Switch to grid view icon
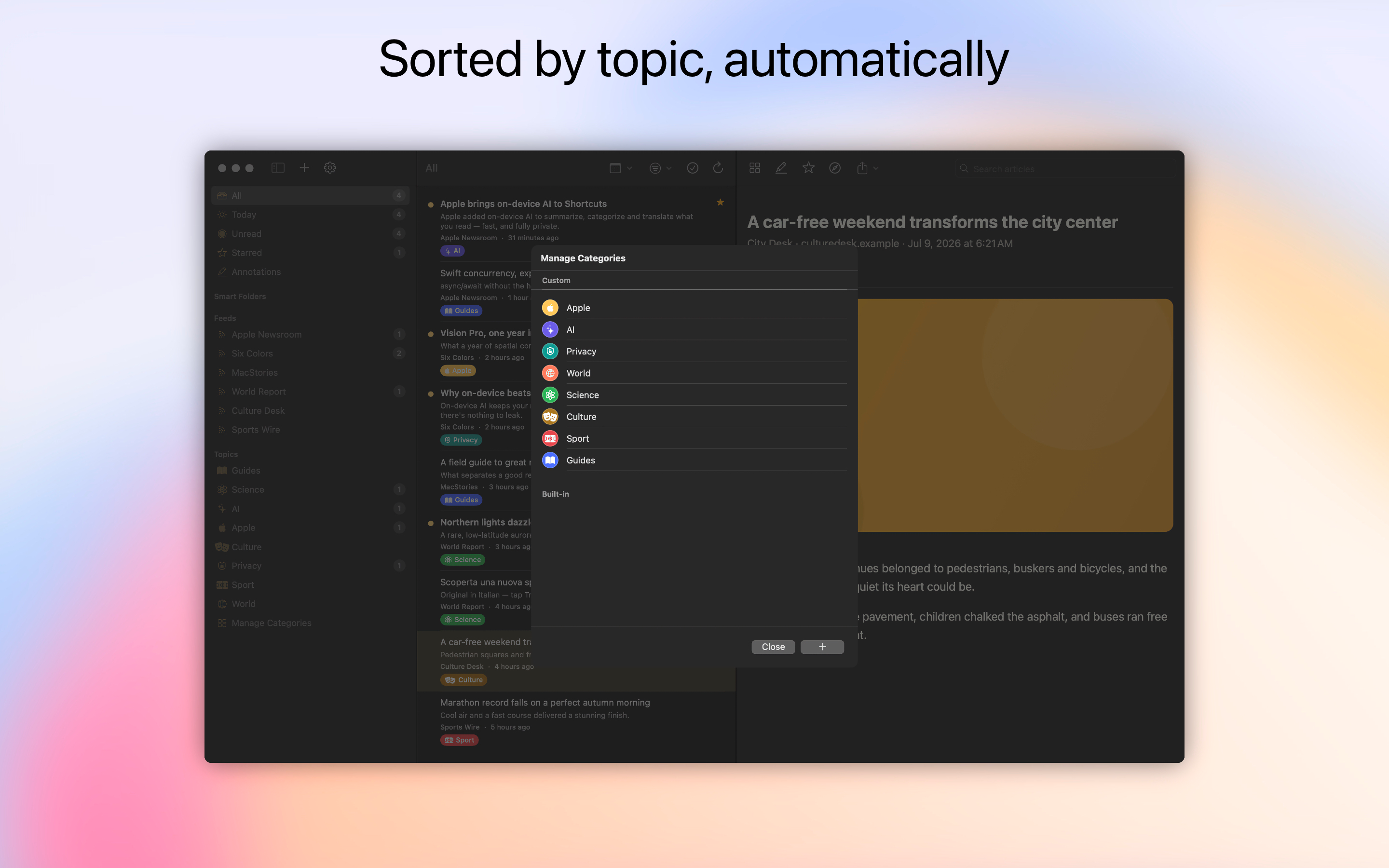This screenshot has height=868, width=1389. 755,168
